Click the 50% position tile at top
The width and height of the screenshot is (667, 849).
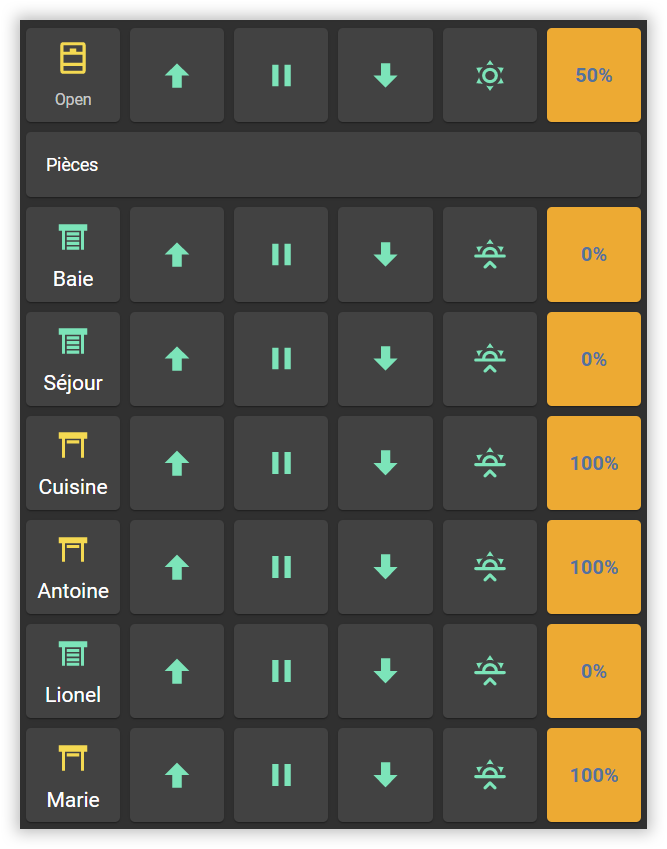click(x=594, y=76)
